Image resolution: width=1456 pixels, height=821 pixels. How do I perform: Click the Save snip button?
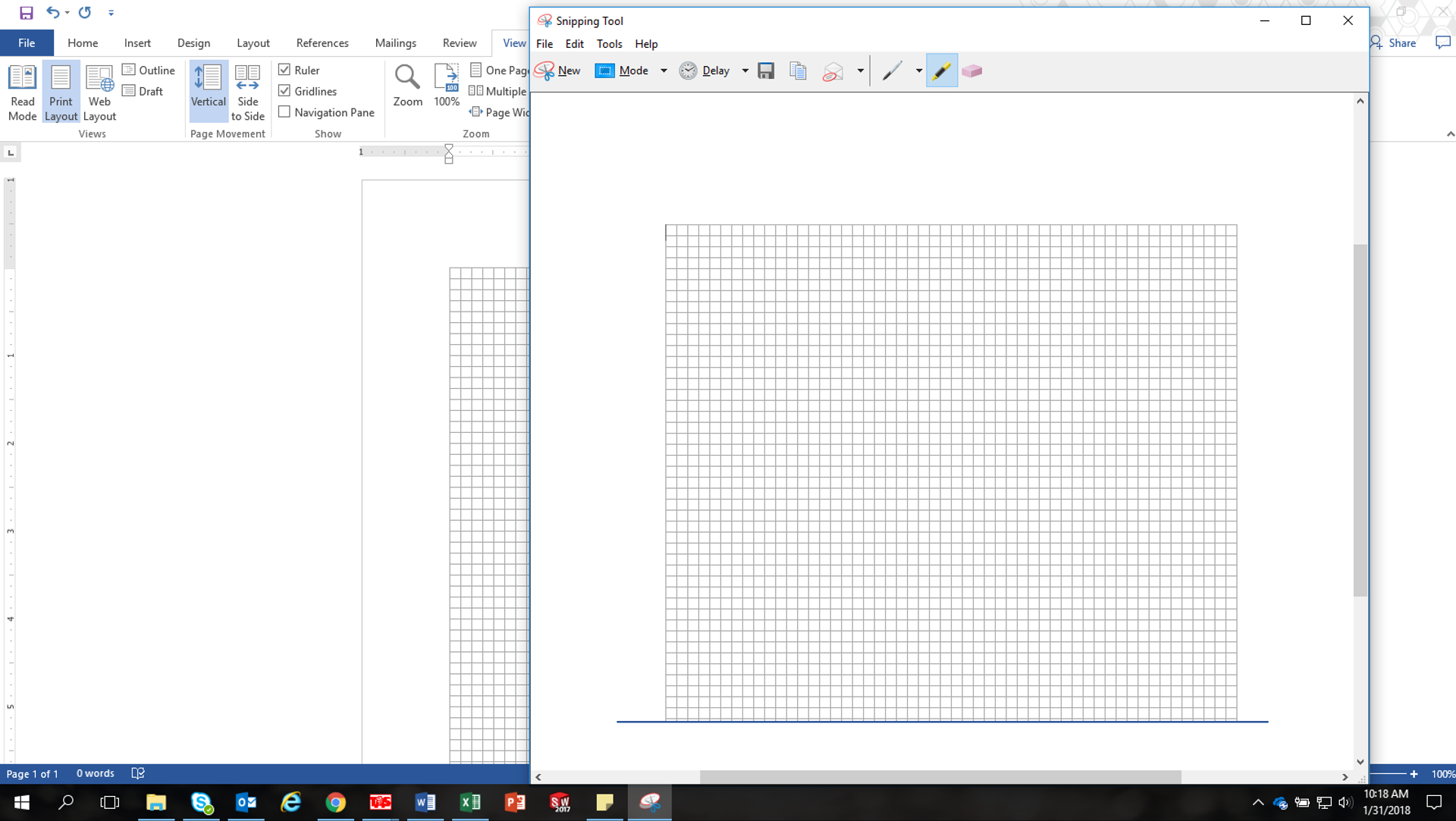[766, 70]
